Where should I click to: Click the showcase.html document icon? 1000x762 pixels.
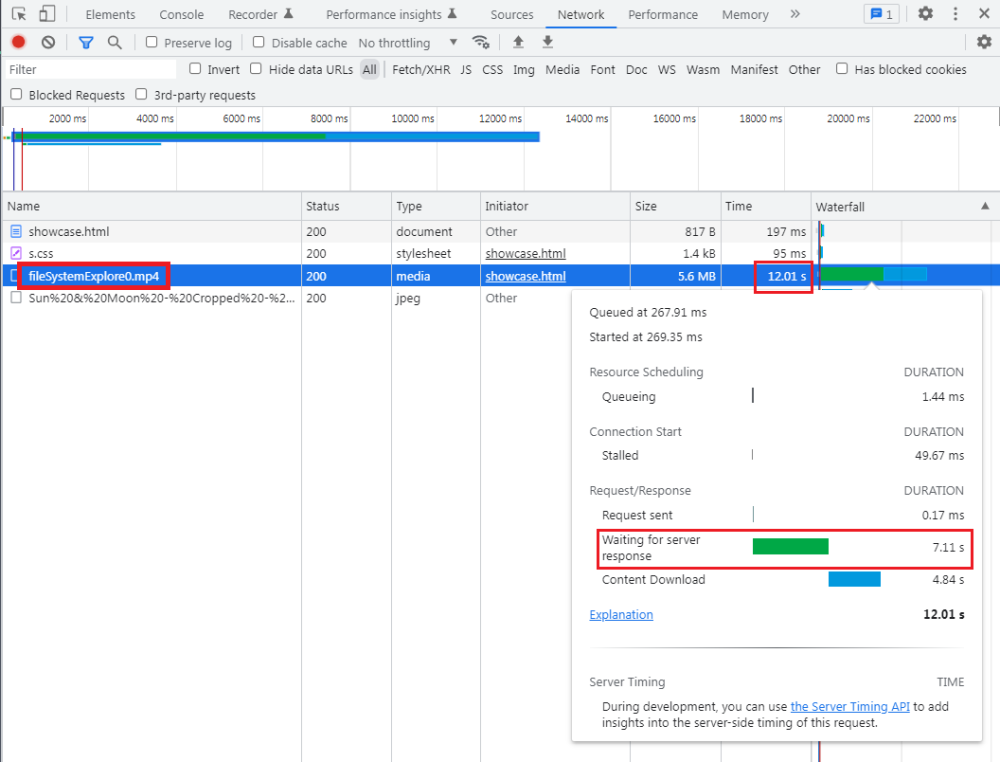pos(16,231)
